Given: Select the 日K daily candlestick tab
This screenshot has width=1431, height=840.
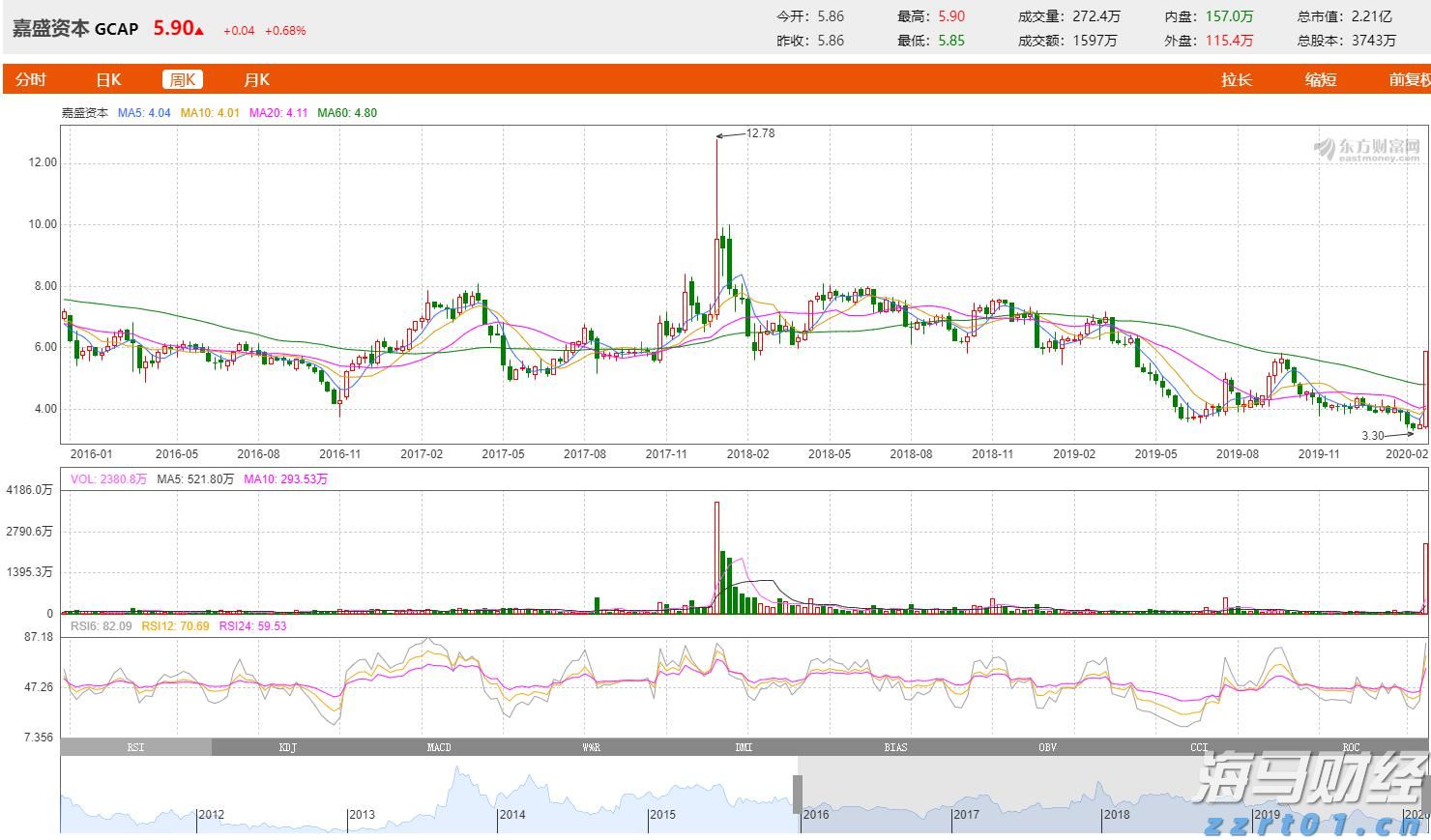Looking at the screenshot, I should click(108, 79).
